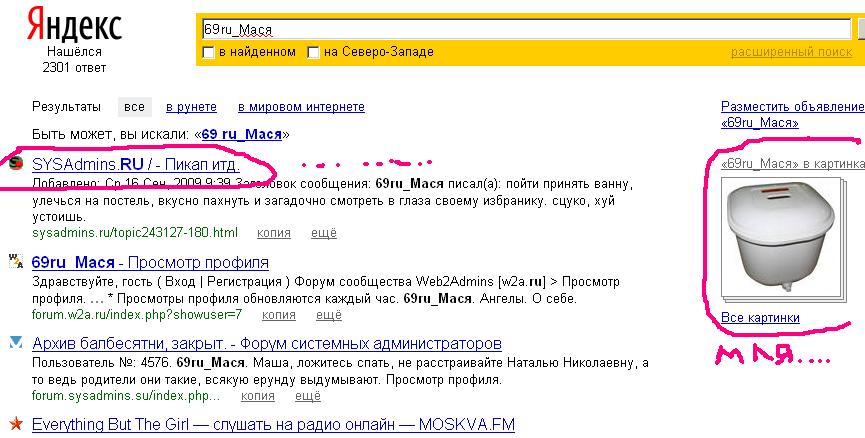Enable the 'в найденном' checkbox

209,53
